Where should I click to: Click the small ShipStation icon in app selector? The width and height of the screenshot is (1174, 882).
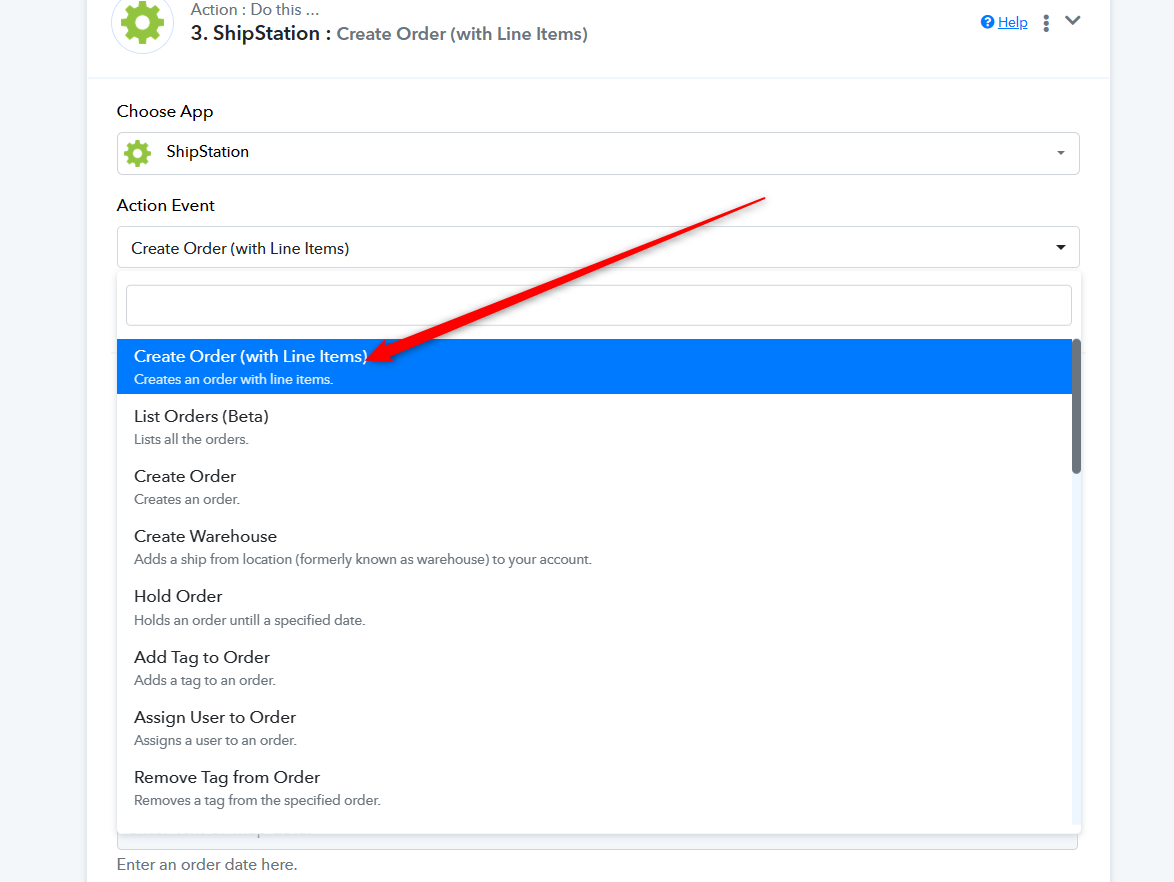click(x=138, y=153)
